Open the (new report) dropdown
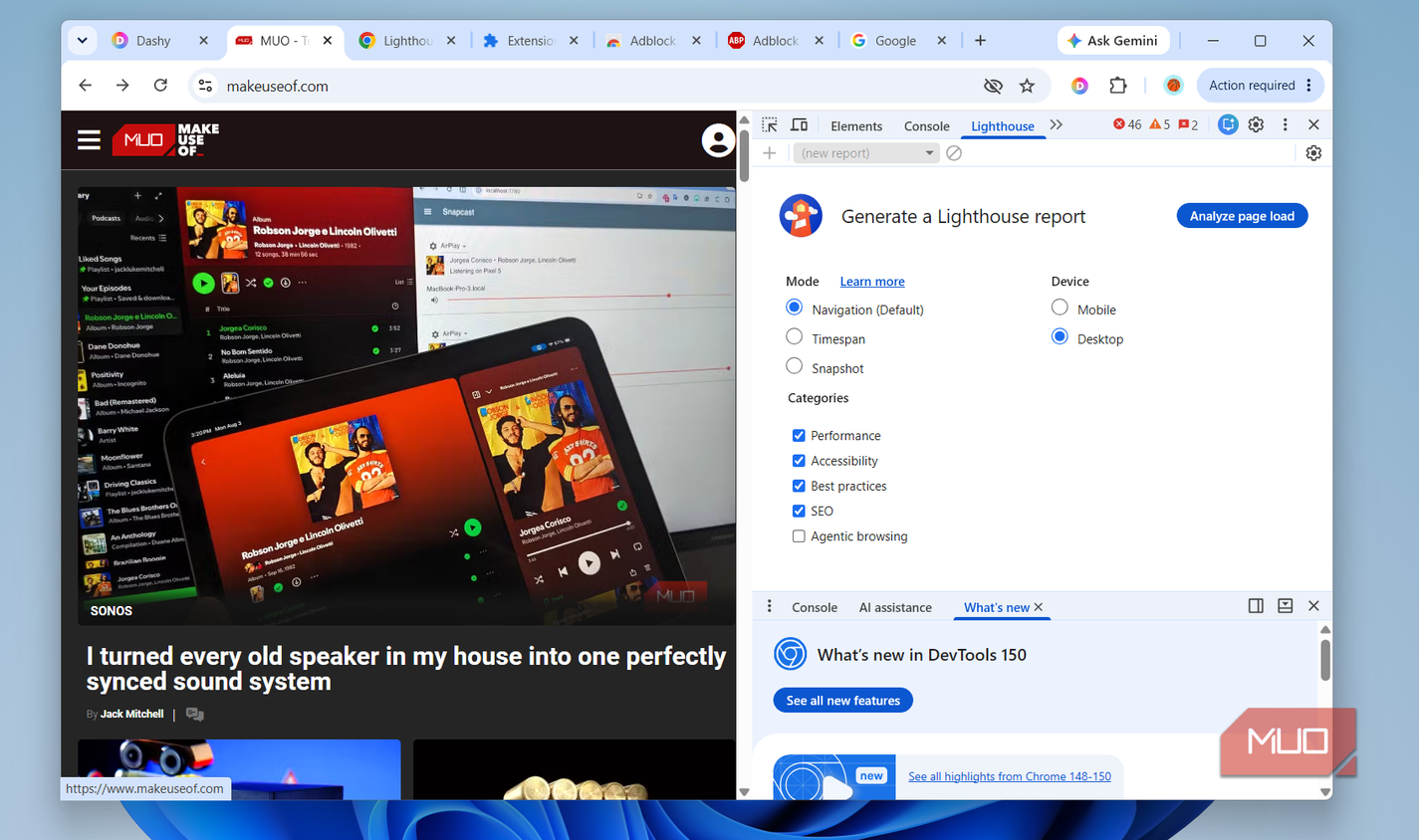The image size is (1419, 840). [865, 153]
